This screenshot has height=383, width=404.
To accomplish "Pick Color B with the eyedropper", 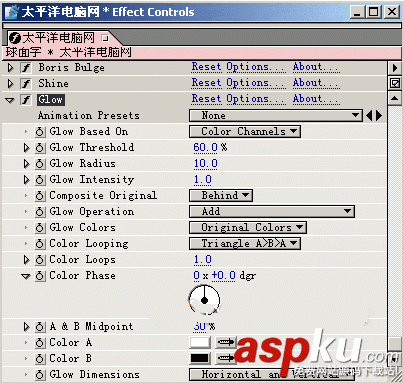I will (x=226, y=358).
